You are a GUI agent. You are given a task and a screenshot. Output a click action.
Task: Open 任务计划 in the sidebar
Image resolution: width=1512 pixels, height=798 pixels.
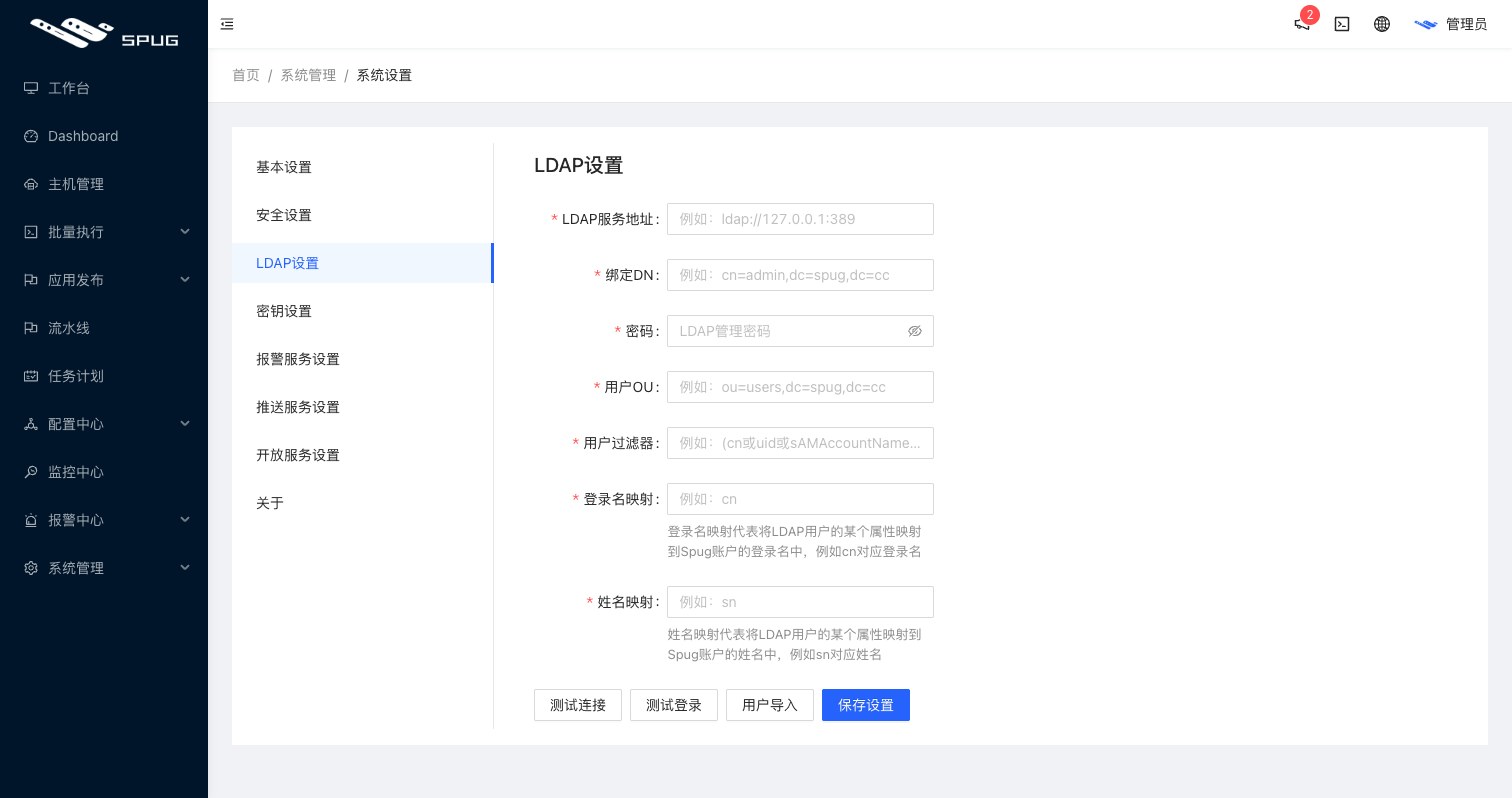click(x=104, y=376)
